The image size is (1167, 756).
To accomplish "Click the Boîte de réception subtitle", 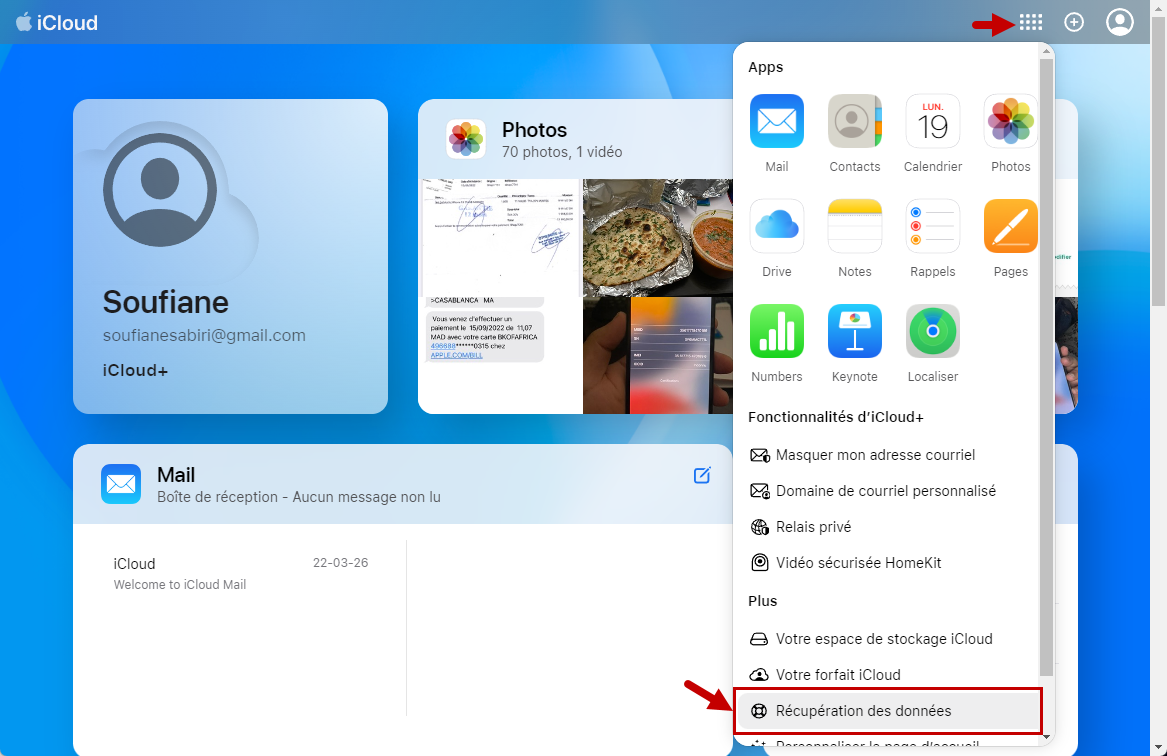I will (x=298, y=496).
